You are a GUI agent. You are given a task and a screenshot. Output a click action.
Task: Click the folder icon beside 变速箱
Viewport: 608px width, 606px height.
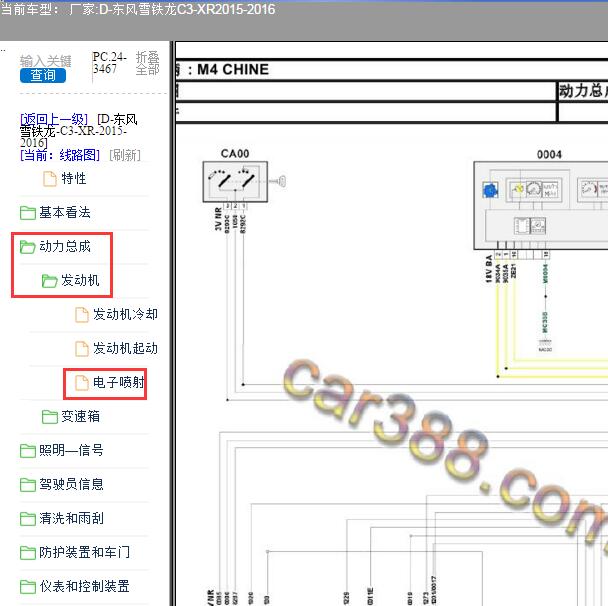(x=50, y=417)
